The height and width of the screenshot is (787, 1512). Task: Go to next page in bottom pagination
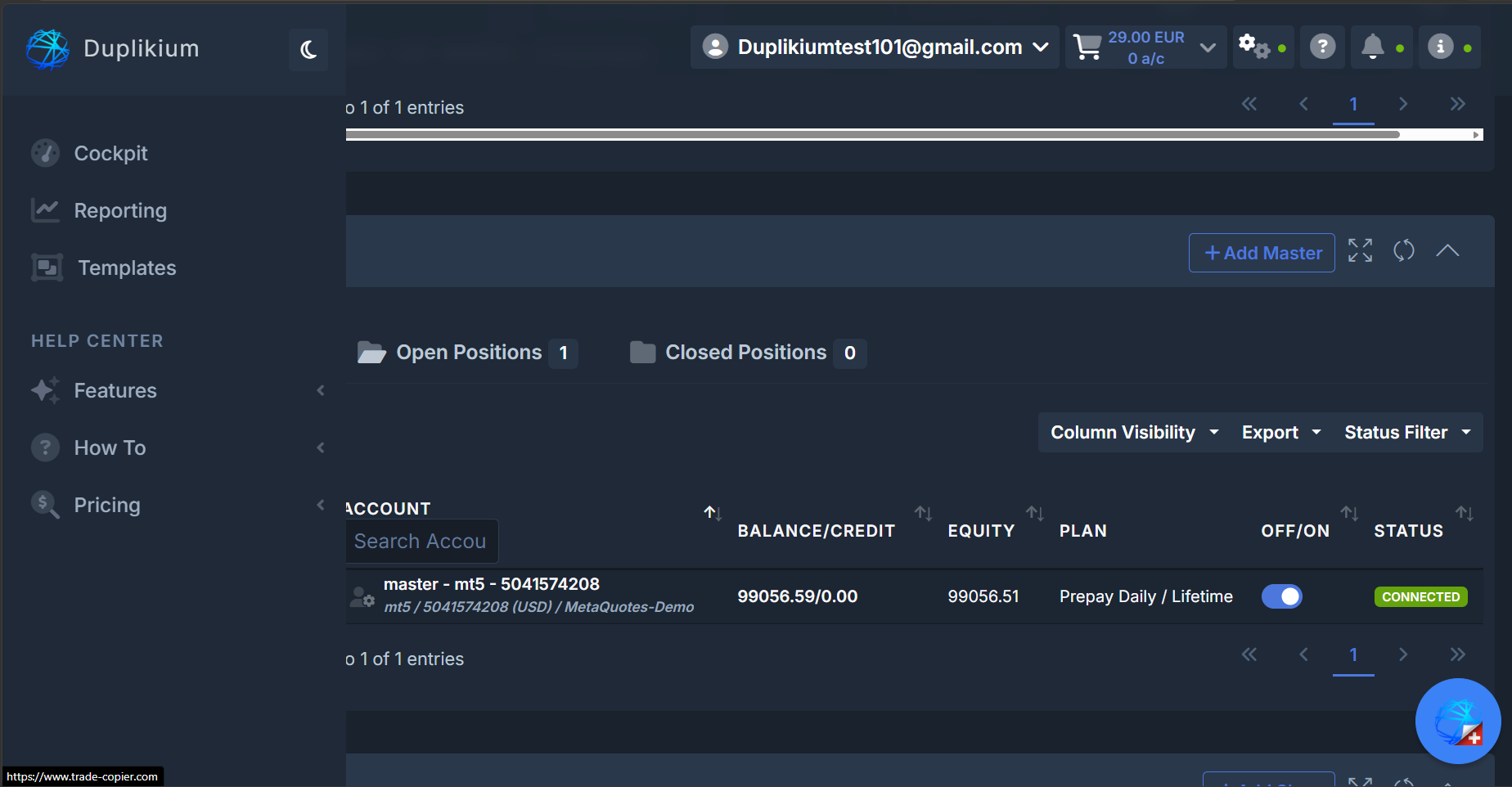pos(1403,654)
